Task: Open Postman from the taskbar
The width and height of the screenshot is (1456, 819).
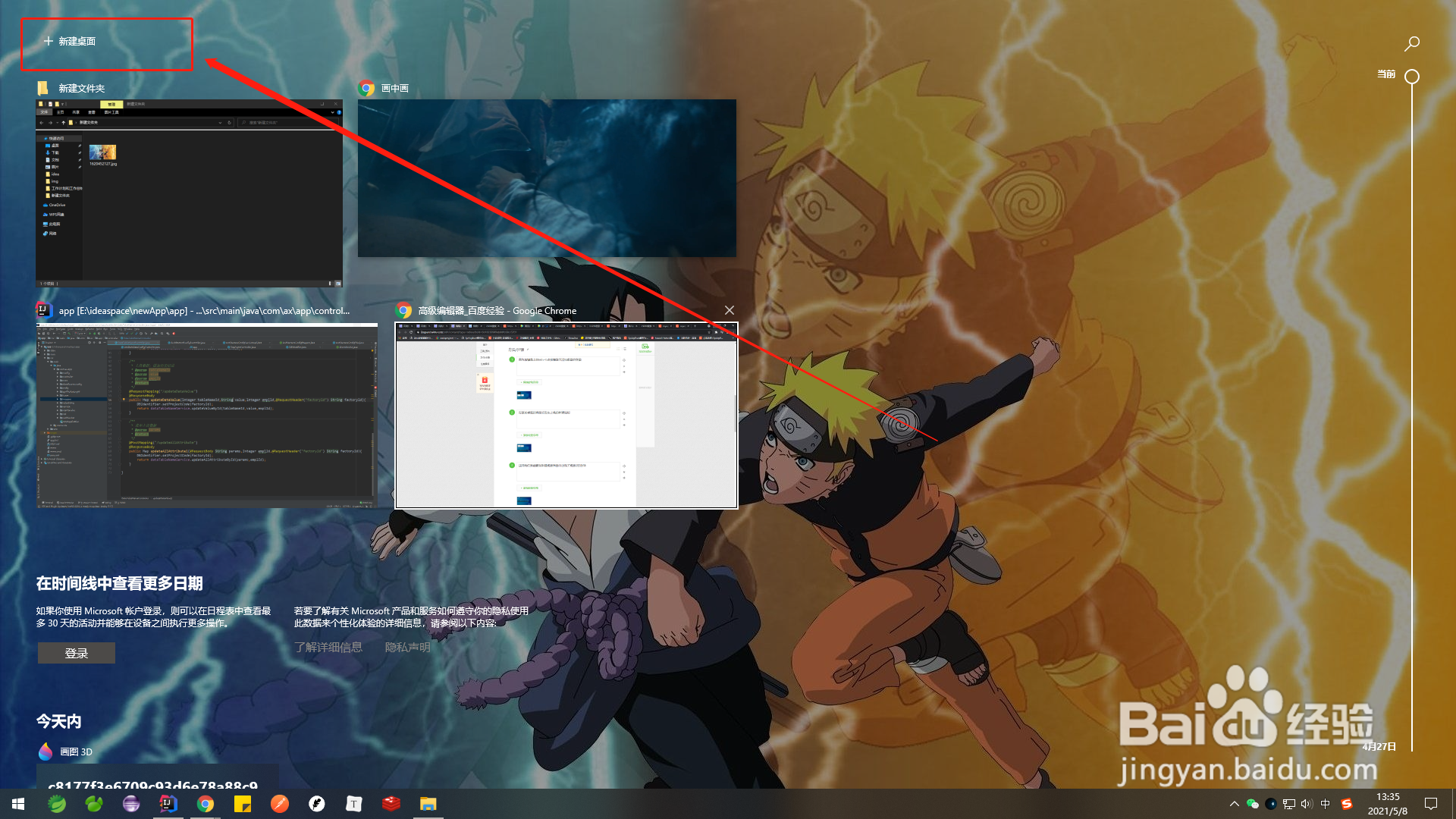Action: pos(280,804)
